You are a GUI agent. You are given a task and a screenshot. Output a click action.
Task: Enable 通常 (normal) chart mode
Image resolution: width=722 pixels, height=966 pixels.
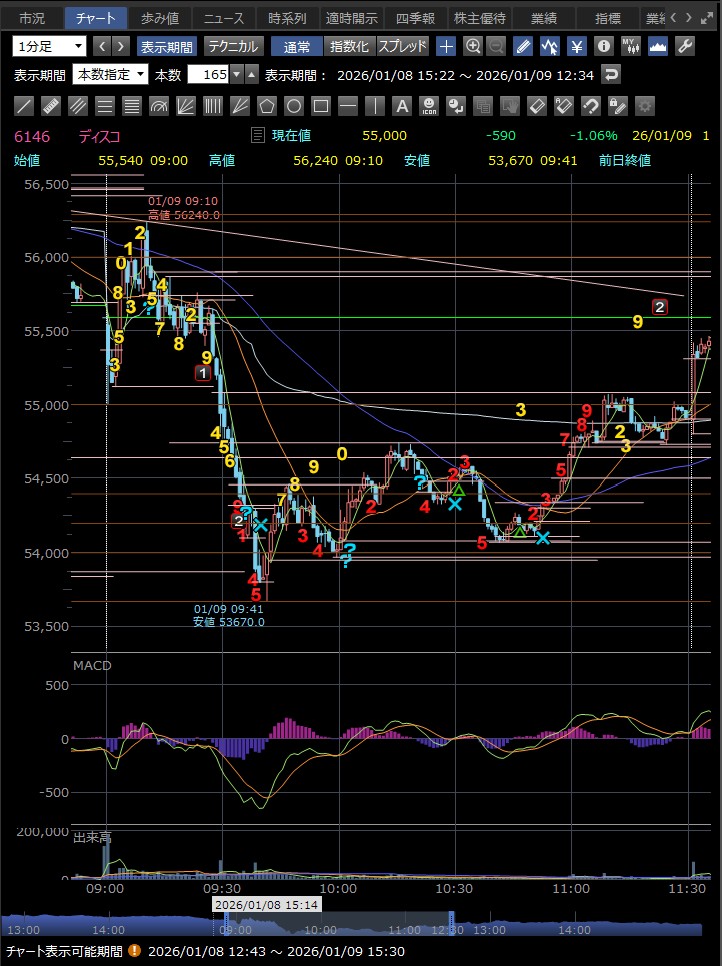pyautogui.click(x=296, y=46)
